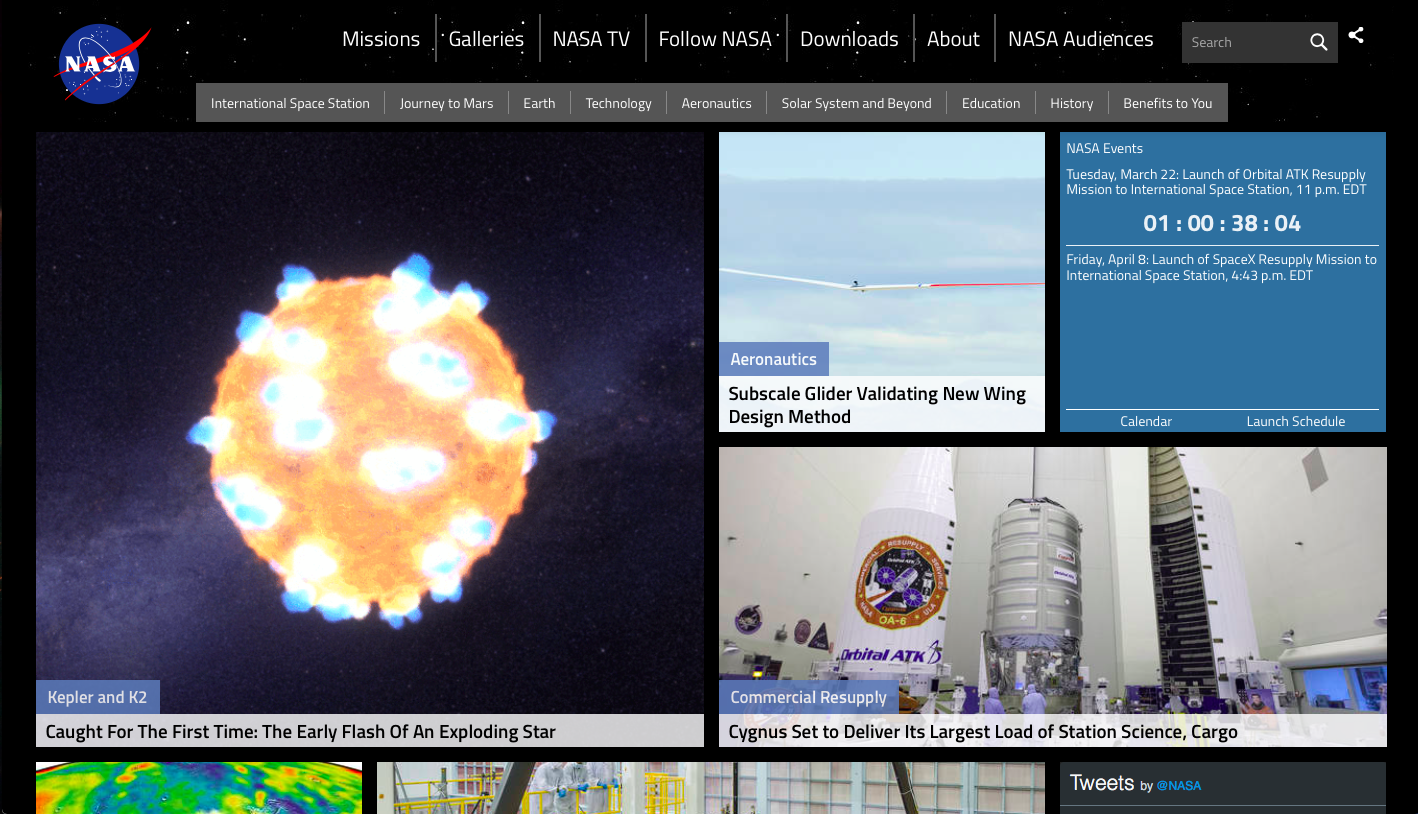The image size is (1418, 814).
Task: Open the Launch Schedule link
Action: click(1295, 421)
